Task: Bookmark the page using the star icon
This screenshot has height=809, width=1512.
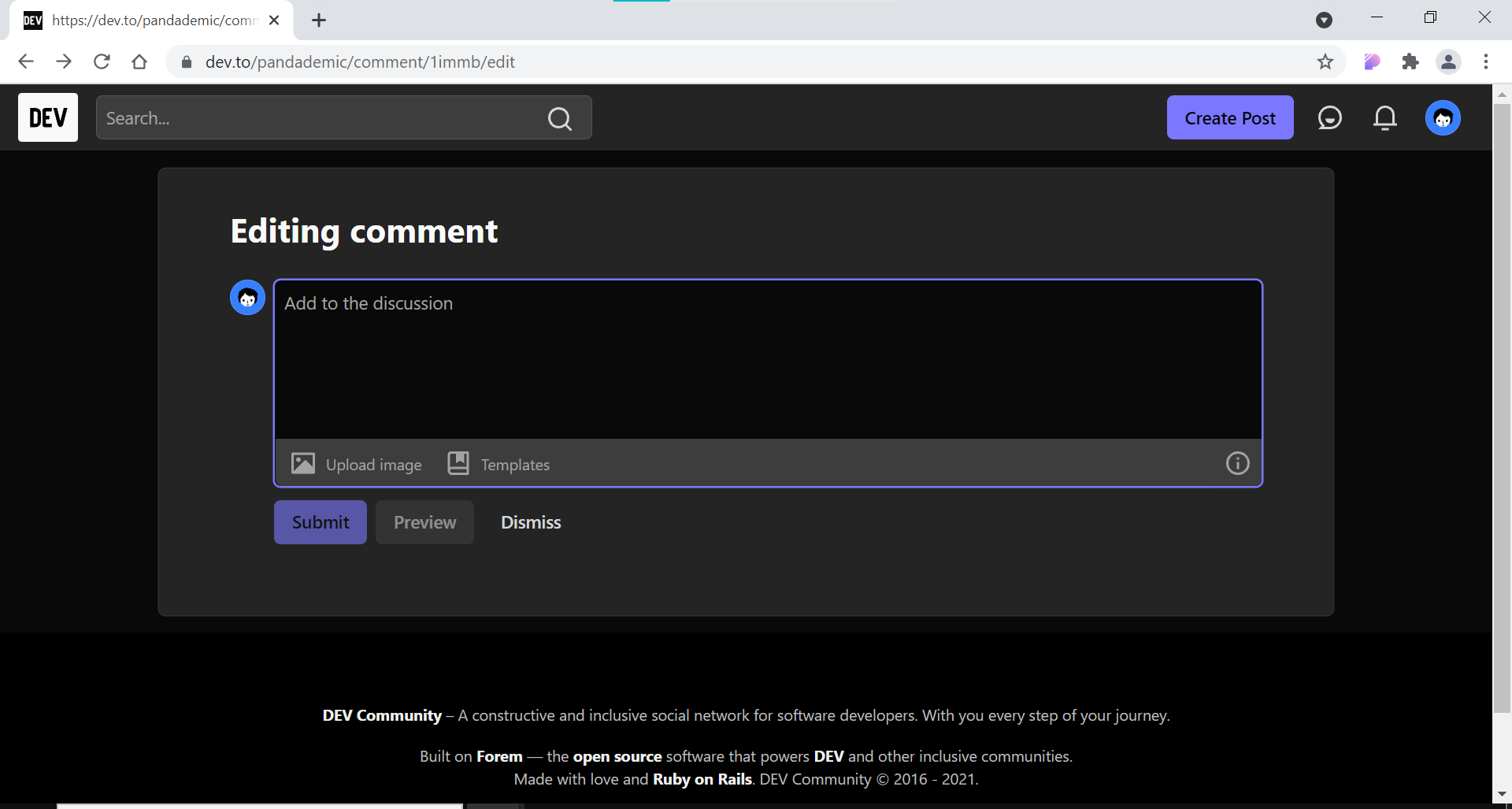Action: (x=1326, y=61)
